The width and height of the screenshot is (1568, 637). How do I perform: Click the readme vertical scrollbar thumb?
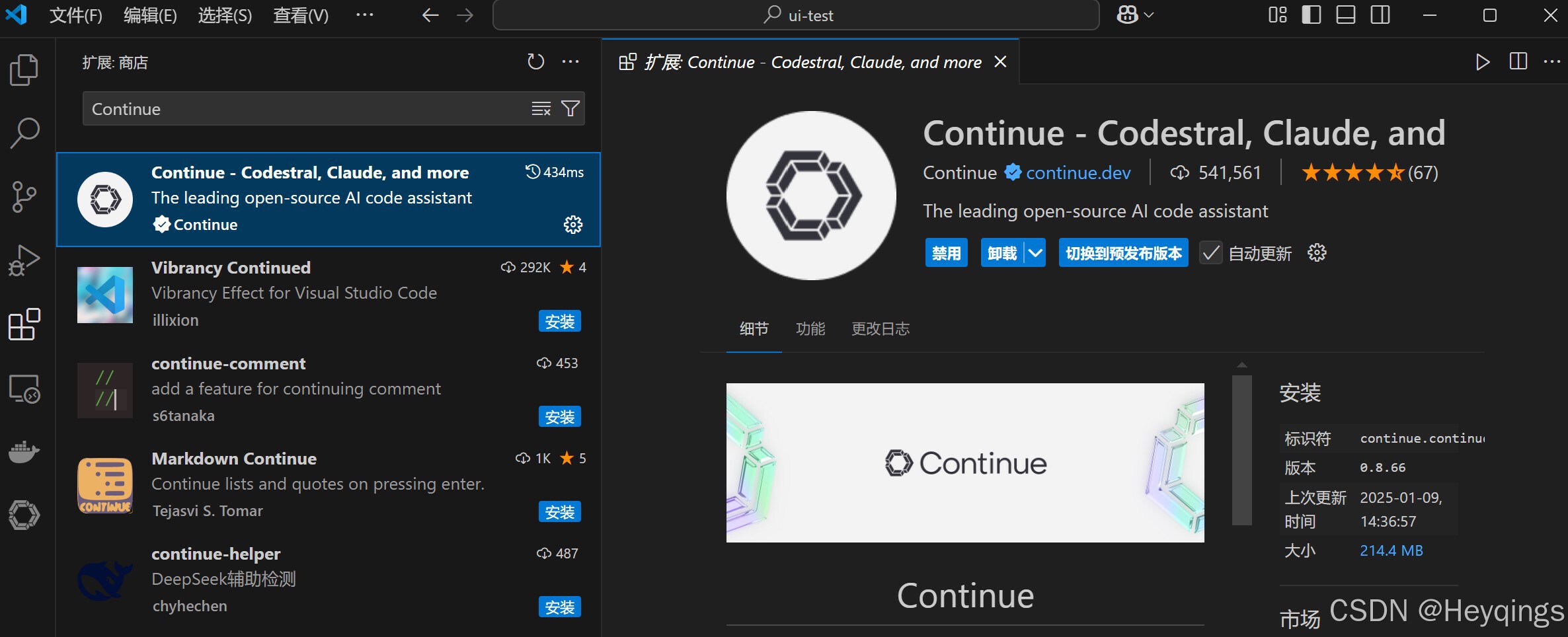[1242, 450]
